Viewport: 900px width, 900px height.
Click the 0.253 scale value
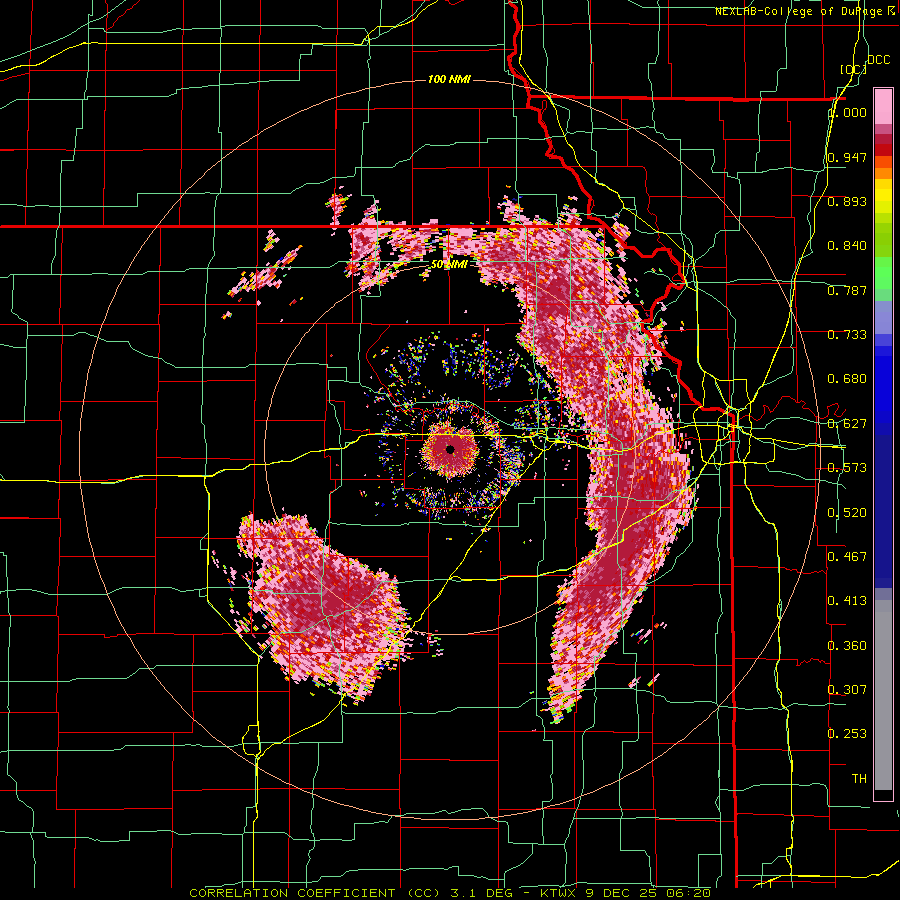[x=847, y=734]
